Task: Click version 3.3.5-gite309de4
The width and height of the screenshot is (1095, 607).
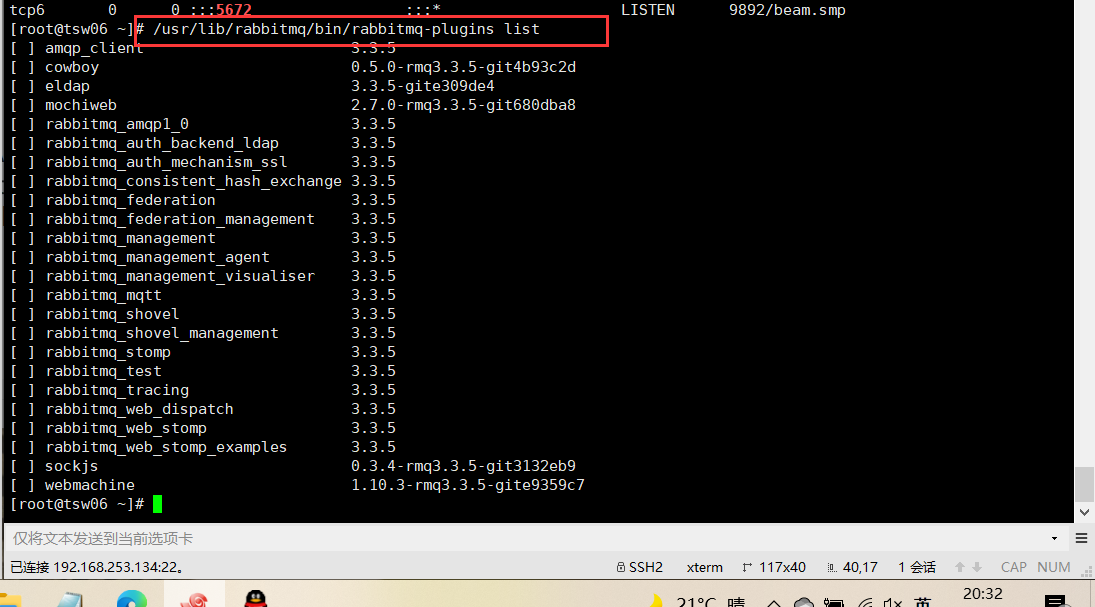Action: pos(422,86)
